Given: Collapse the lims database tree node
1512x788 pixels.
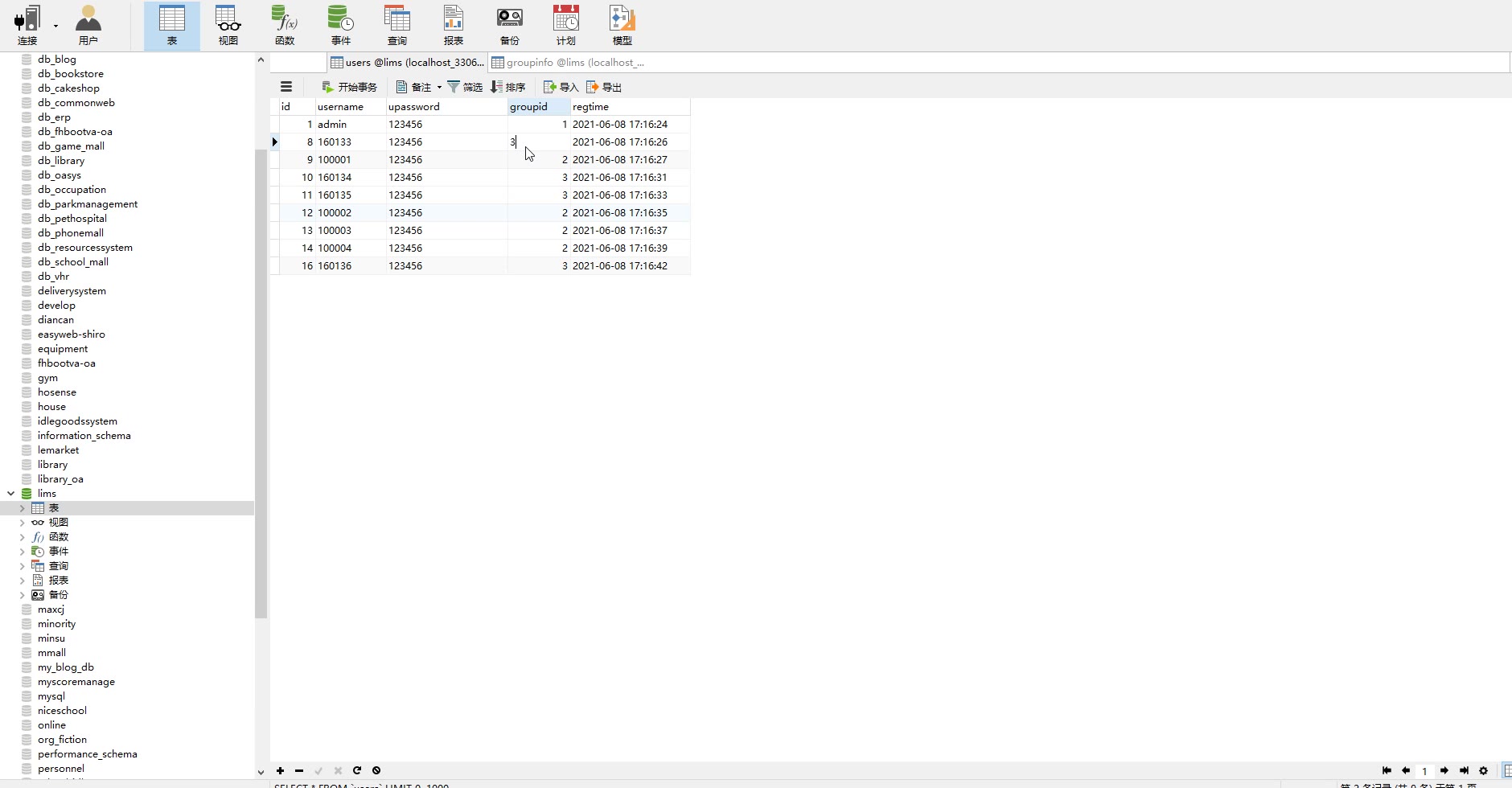Looking at the screenshot, I should pos(10,494).
